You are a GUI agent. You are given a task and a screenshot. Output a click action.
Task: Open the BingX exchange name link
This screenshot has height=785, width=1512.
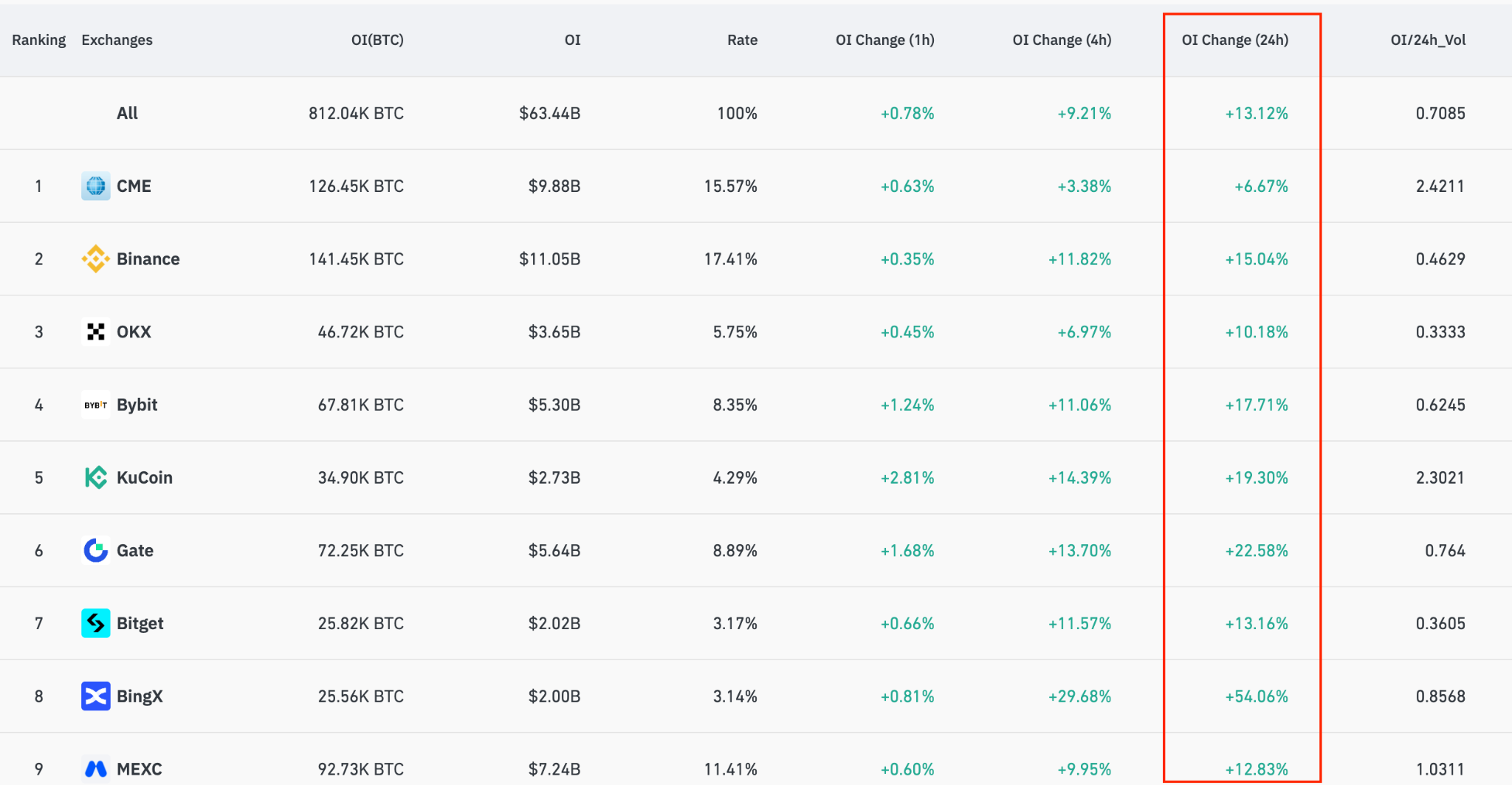[140, 696]
